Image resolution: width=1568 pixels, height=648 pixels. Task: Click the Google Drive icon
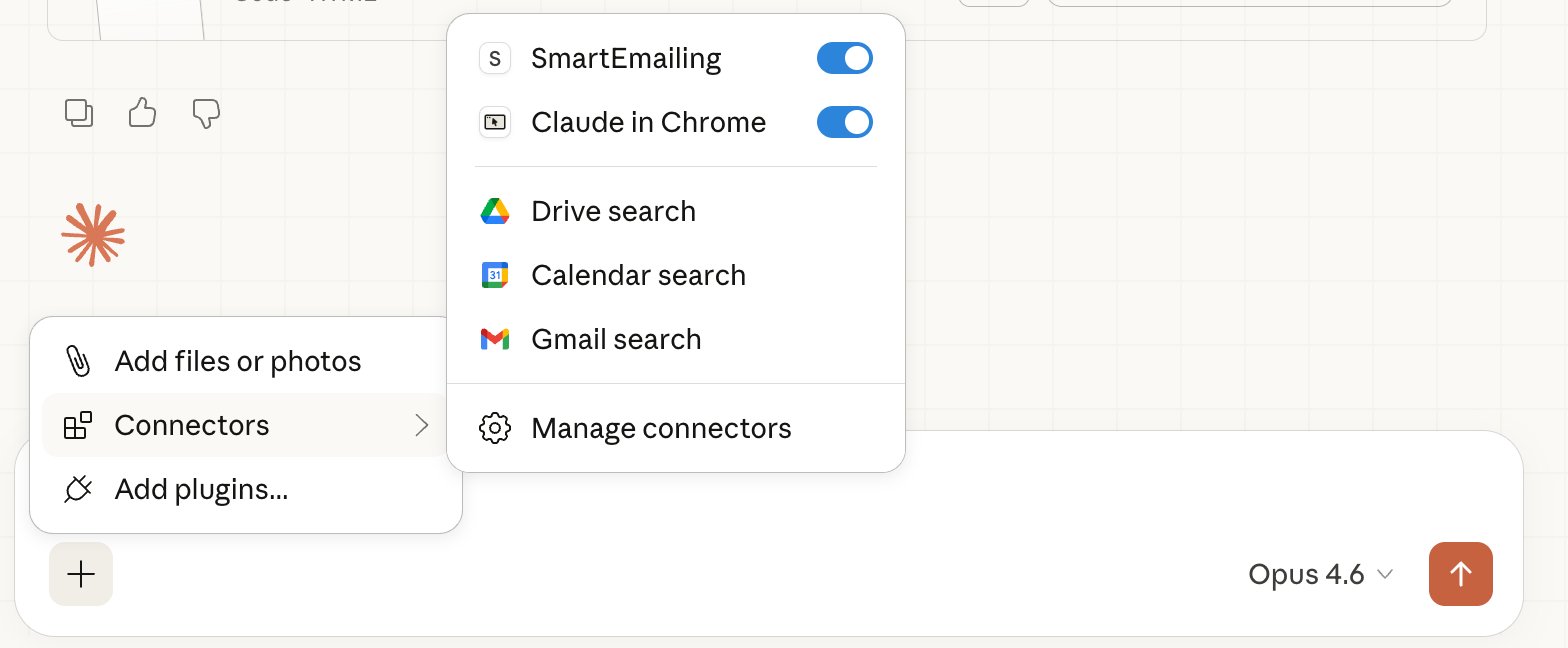[x=495, y=211]
